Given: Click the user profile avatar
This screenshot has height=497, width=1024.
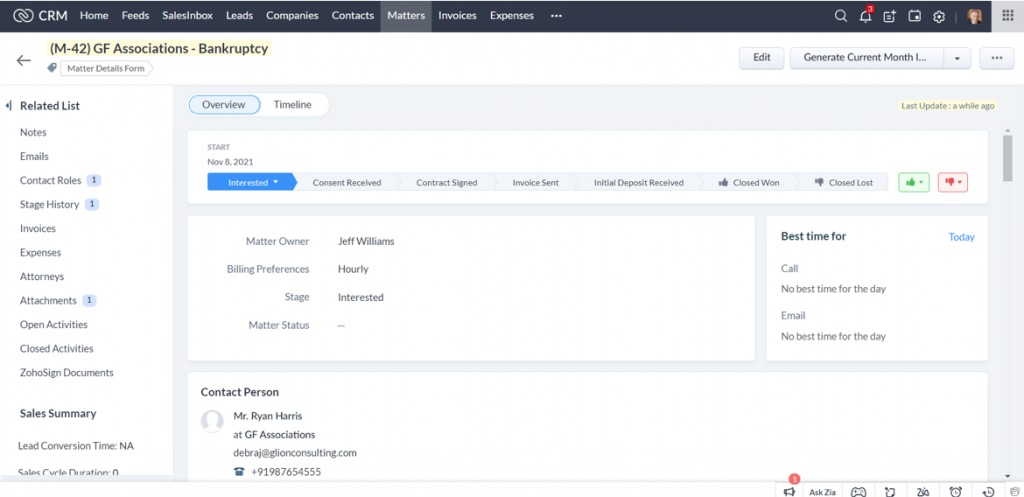Looking at the screenshot, I should tap(974, 16).
